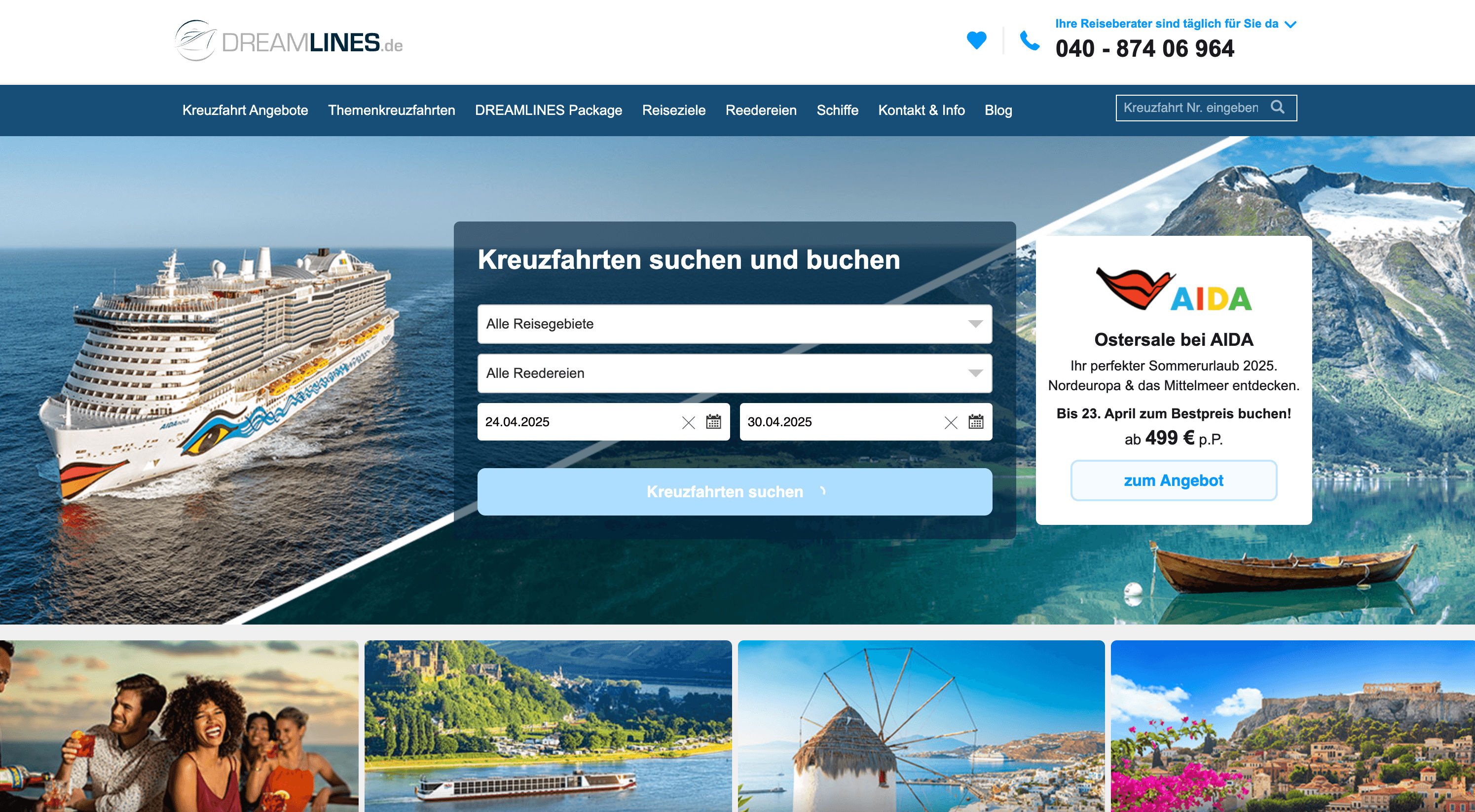Clear the 30.04.2025 end date
The image size is (1475, 812).
coord(951,423)
